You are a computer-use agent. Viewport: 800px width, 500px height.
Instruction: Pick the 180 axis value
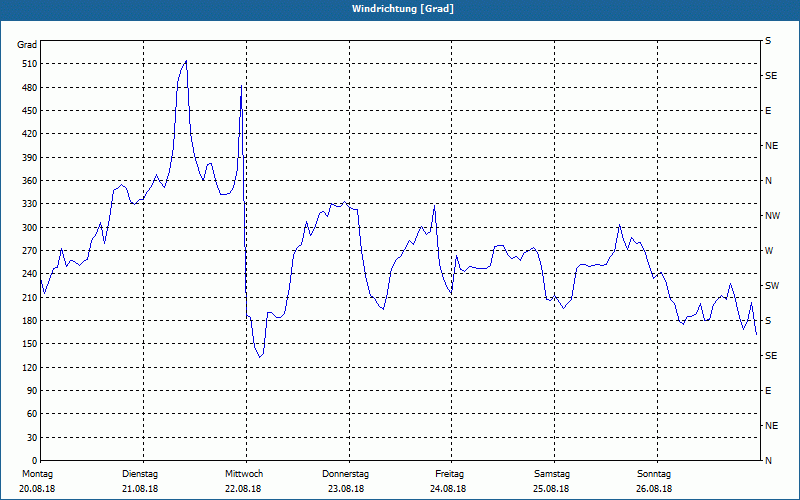coord(30,321)
